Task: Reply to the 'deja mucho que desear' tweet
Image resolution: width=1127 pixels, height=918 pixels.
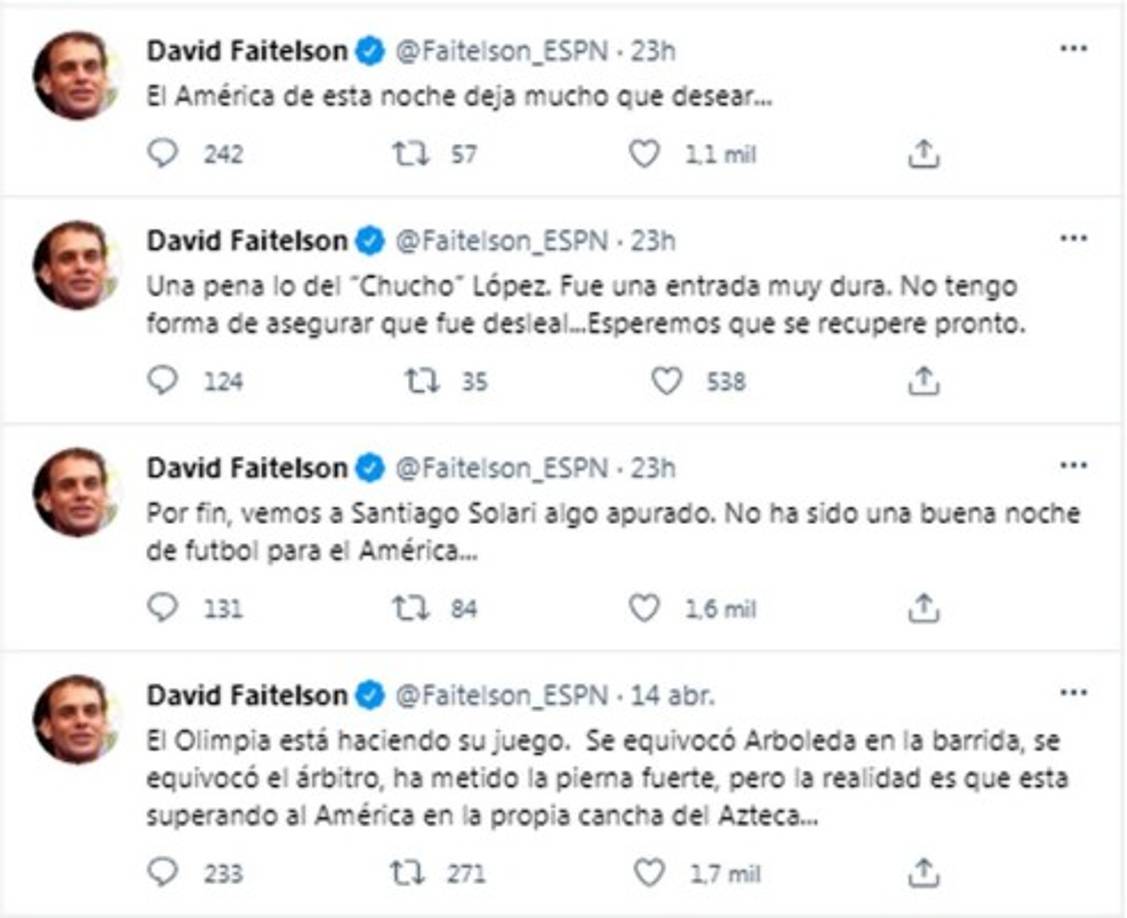Action: coord(163,154)
